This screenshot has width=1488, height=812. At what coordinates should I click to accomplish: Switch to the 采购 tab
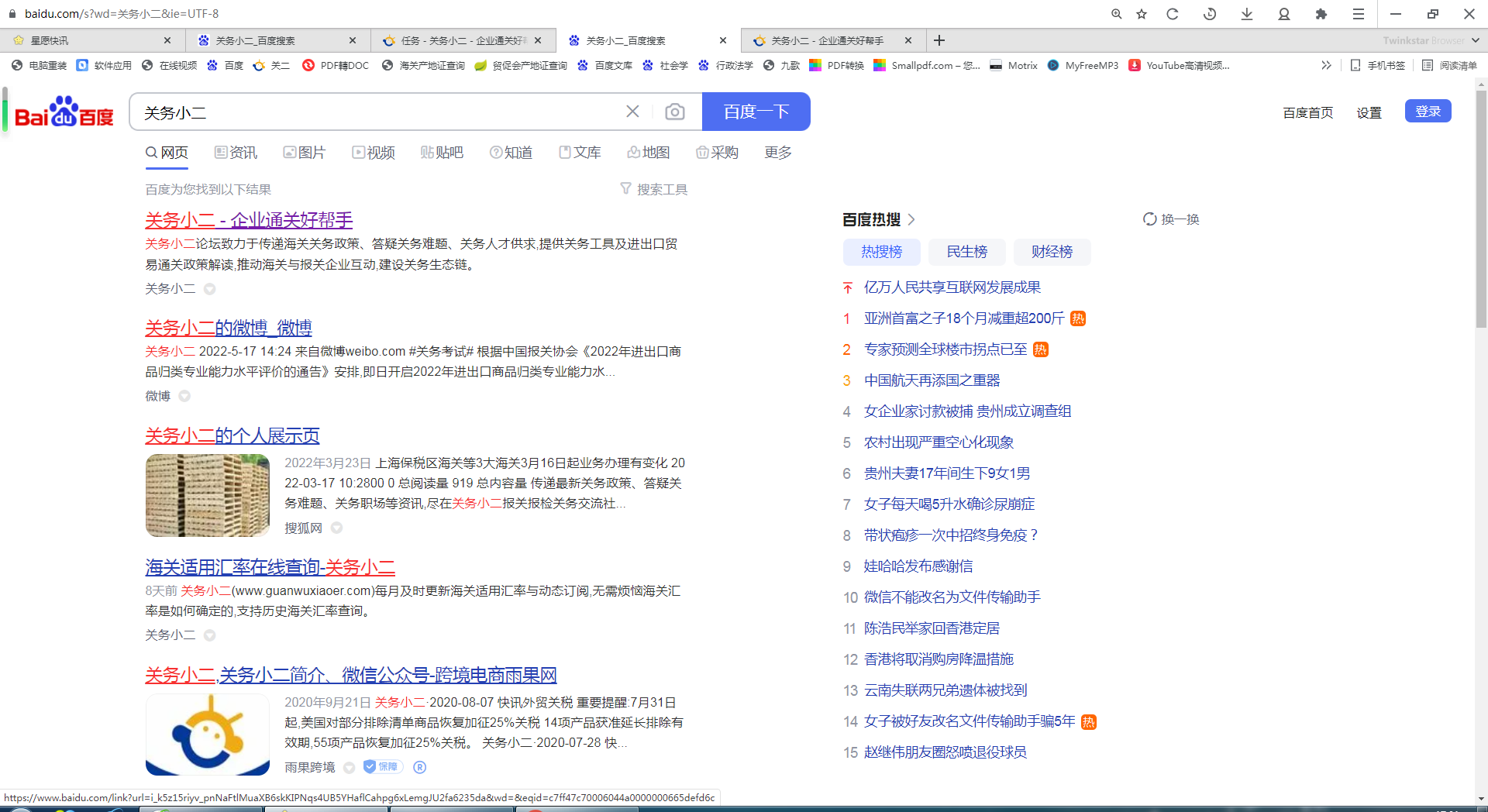coord(717,153)
